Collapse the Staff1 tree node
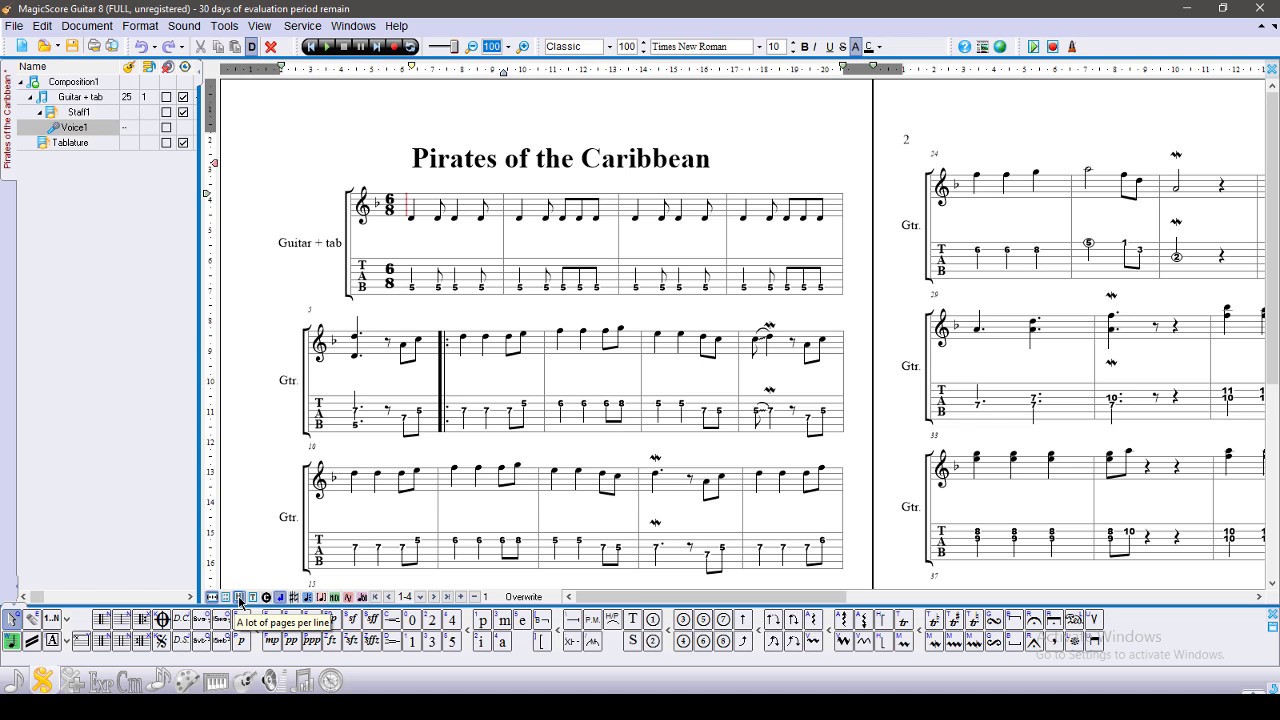This screenshot has width=1280, height=720. point(40,112)
